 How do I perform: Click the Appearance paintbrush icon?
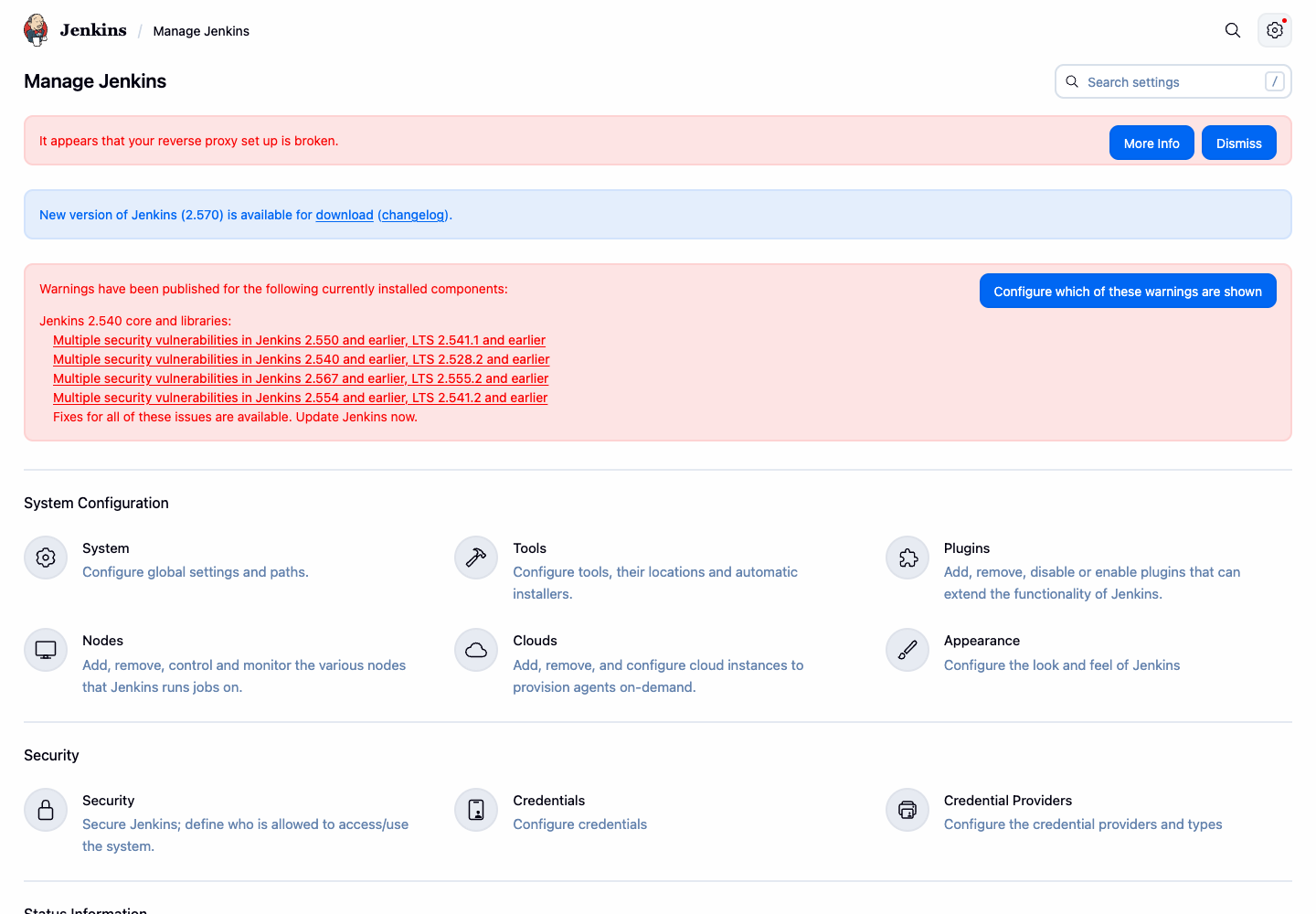coord(907,650)
